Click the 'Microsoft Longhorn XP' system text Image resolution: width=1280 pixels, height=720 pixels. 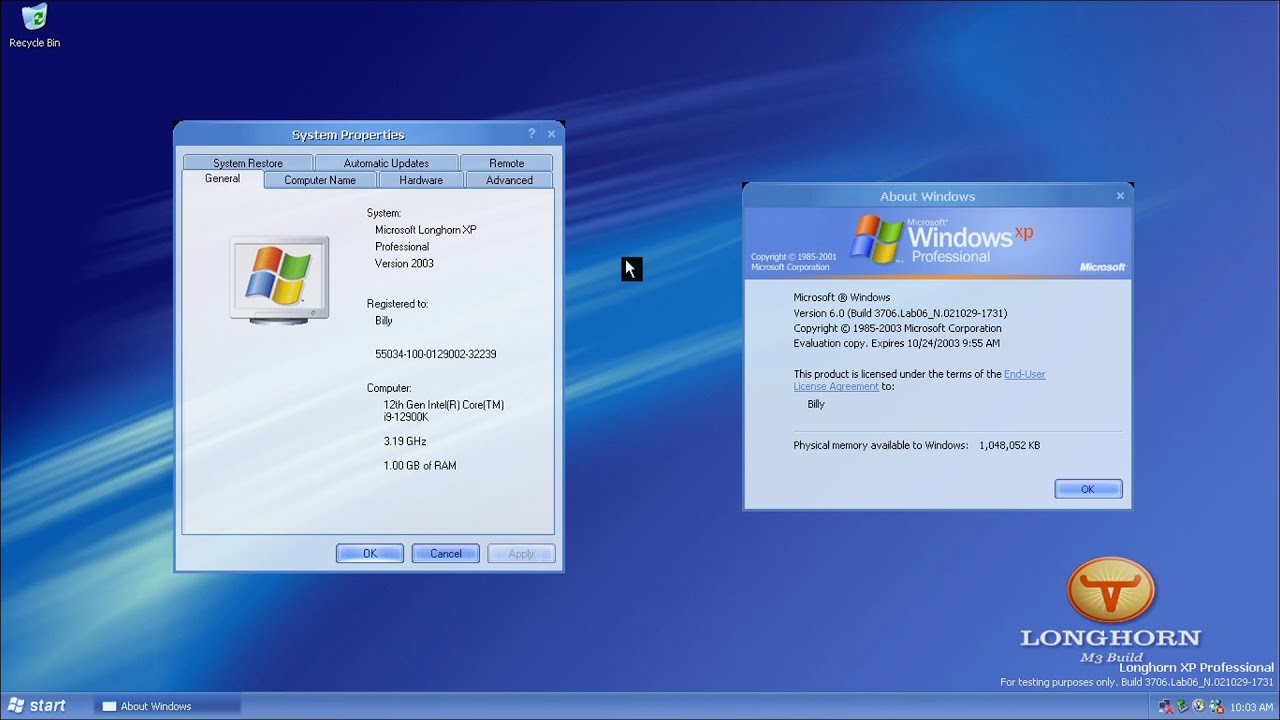pos(426,230)
